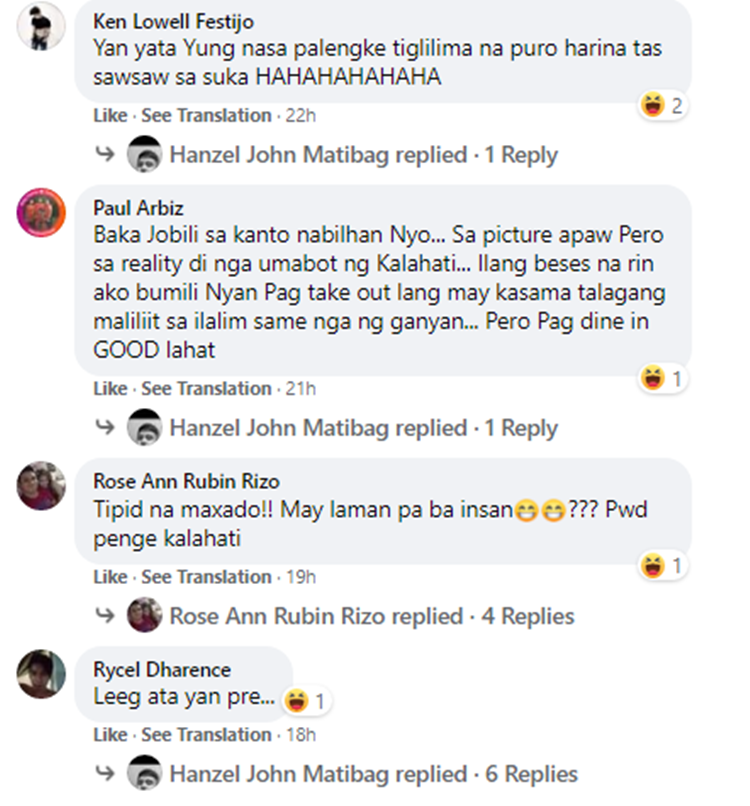750x806 pixels.
Task: Open Rose Ann Rubin Rizo's comment avatar
Action: 41,486
